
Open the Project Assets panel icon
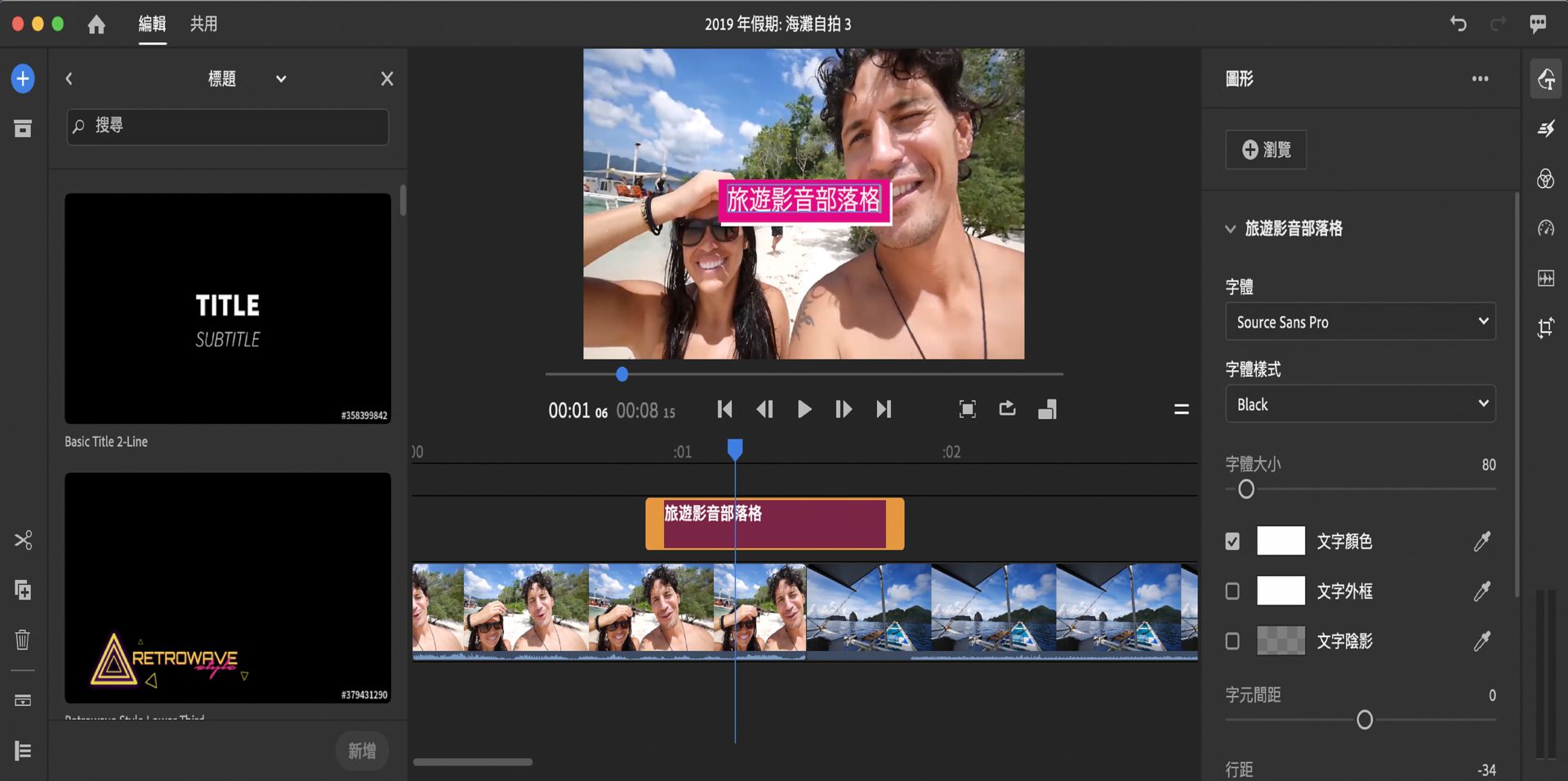[23, 128]
